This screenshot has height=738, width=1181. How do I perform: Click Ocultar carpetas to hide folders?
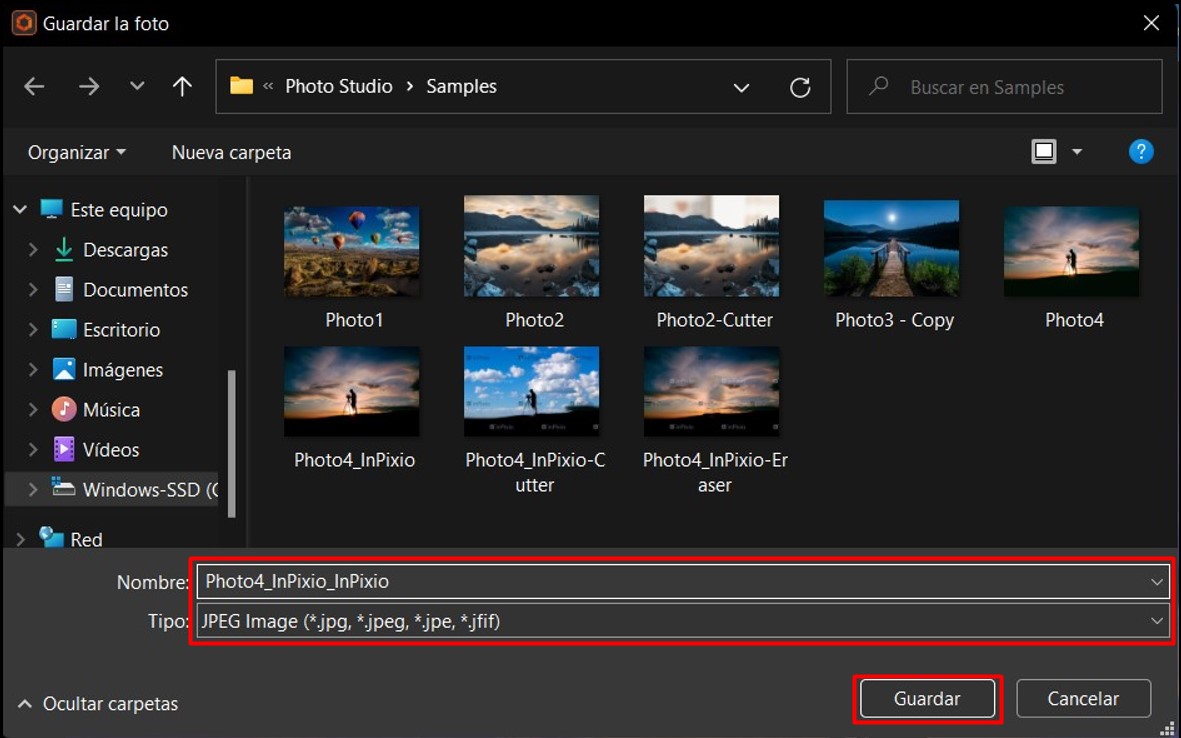click(98, 704)
